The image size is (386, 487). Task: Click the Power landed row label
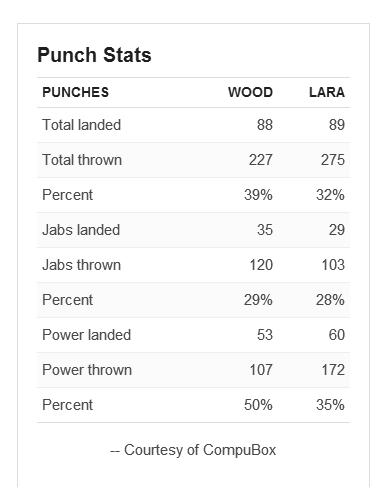tap(87, 335)
